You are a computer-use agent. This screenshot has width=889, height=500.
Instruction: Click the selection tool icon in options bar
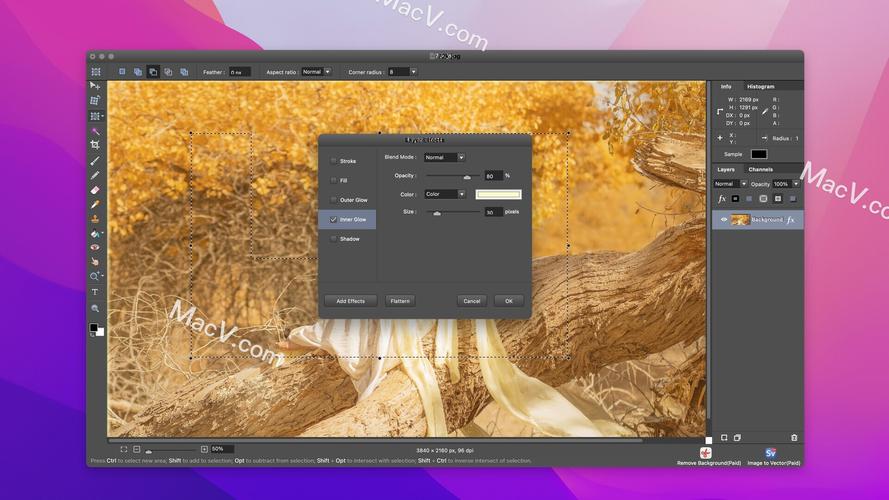click(x=96, y=72)
